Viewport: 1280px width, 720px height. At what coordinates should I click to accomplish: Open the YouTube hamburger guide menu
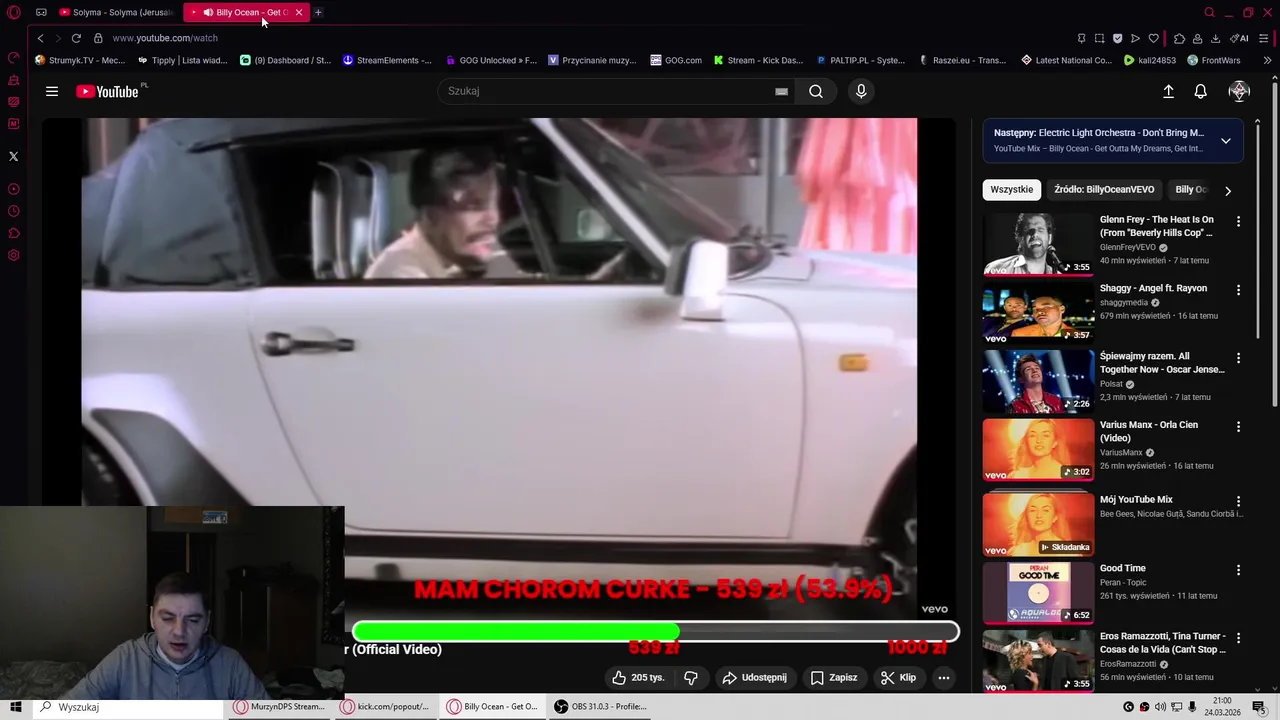click(x=52, y=91)
